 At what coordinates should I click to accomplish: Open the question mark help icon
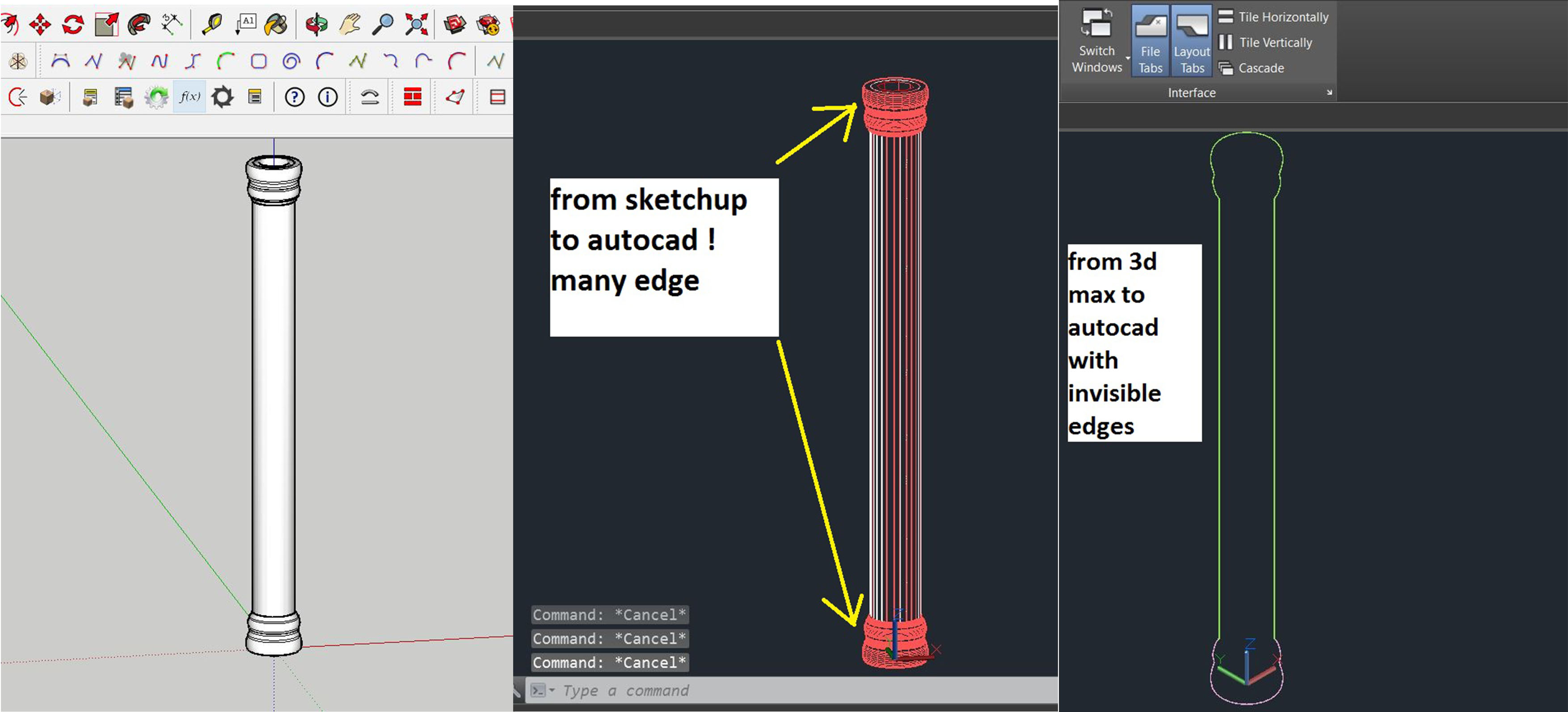point(295,97)
